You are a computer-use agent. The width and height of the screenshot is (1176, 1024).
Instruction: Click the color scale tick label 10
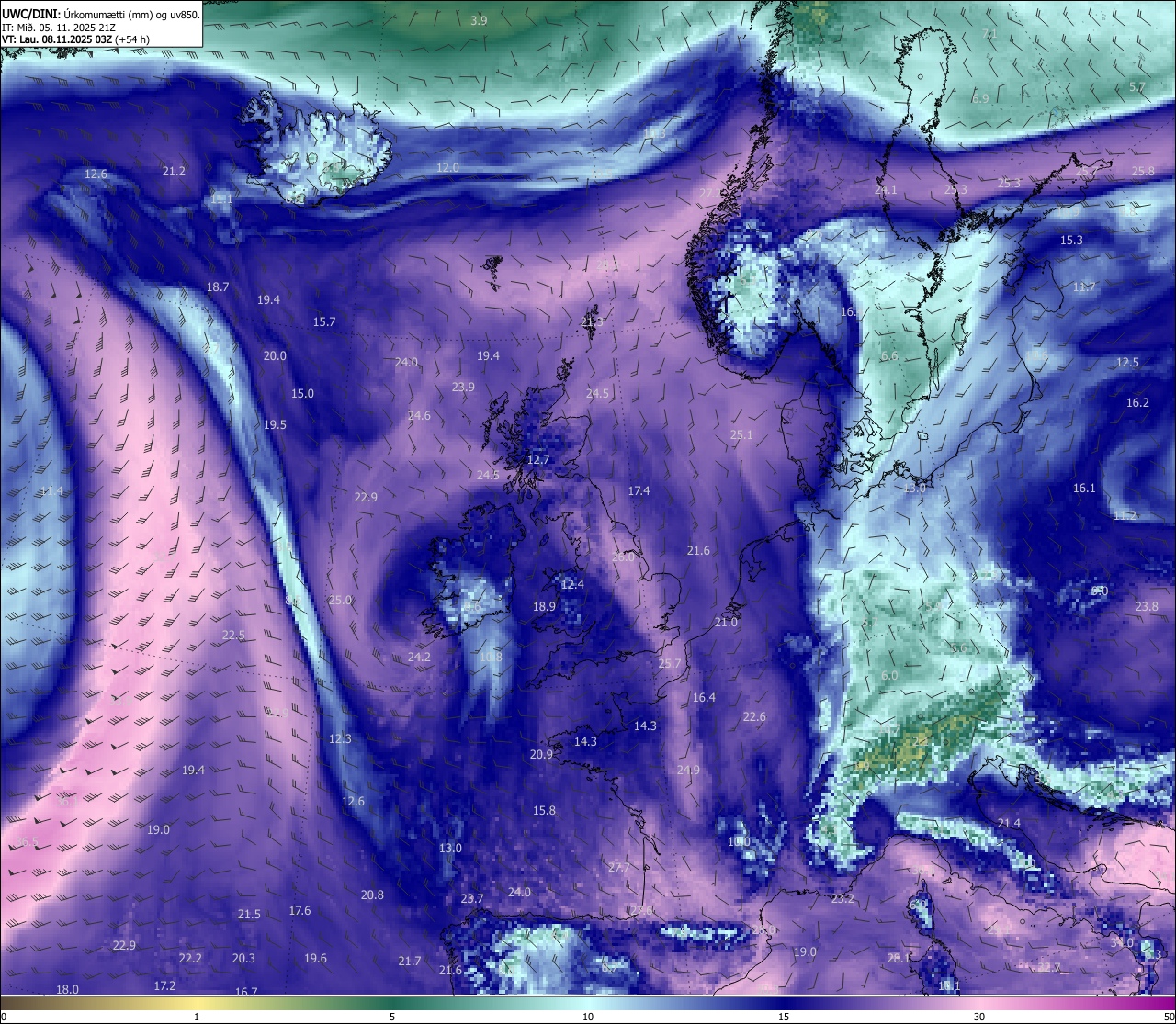click(588, 1017)
